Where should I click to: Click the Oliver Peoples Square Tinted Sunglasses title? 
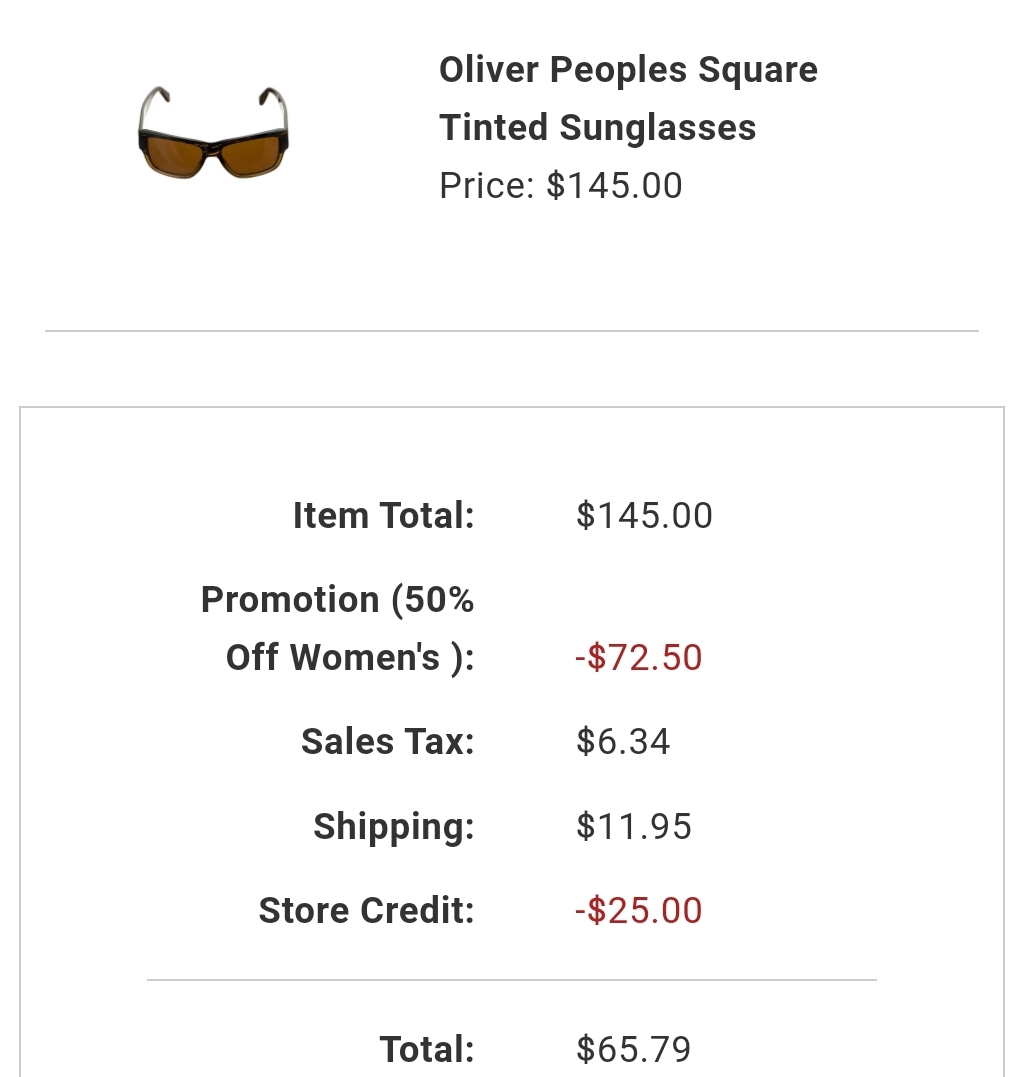pyautogui.click(x=628, y=98)
